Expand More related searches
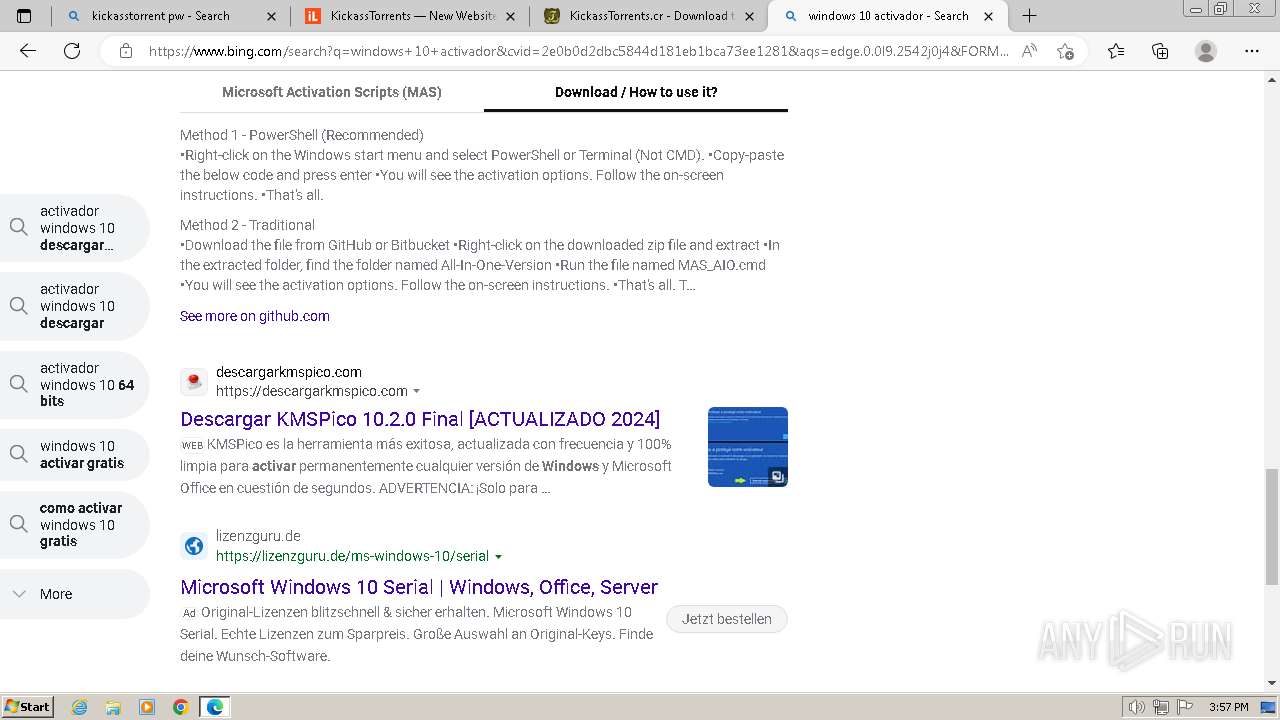1280x720 pixels. (75, 594)
